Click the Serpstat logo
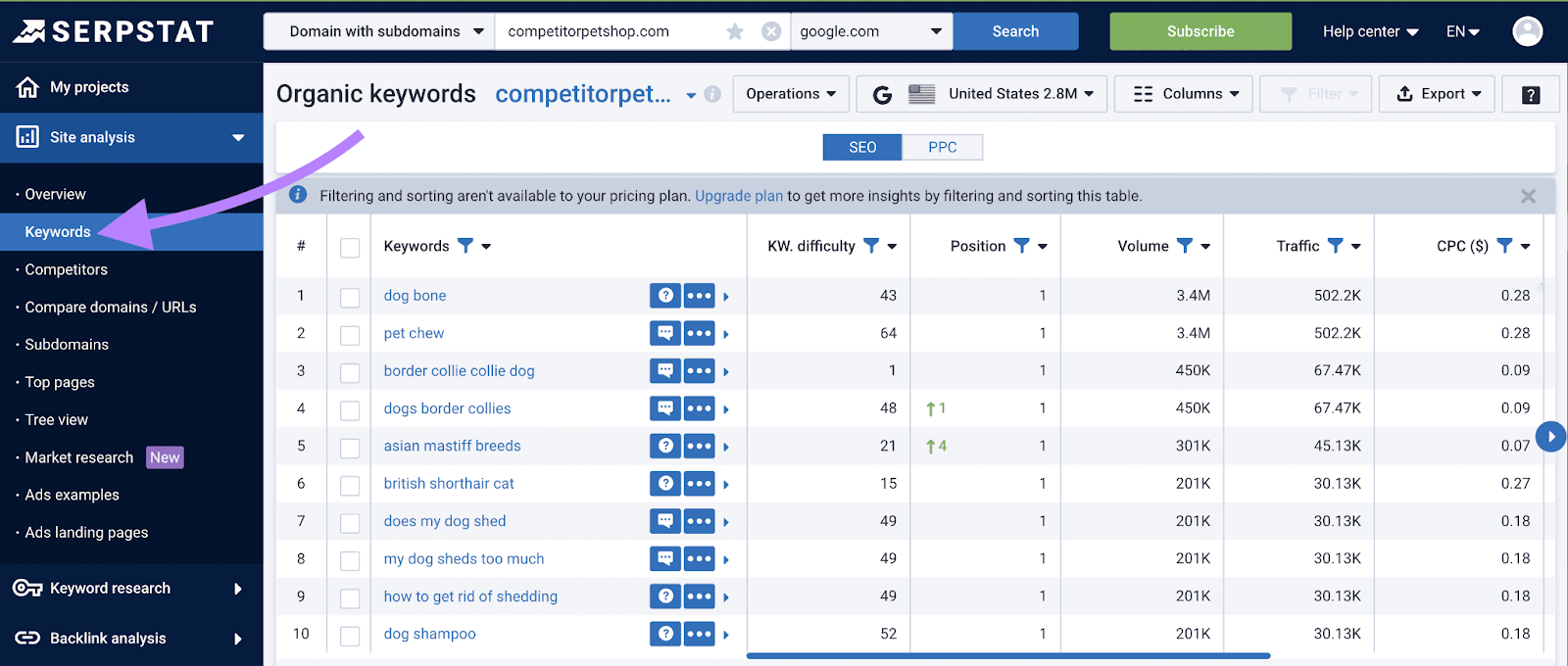Viewport: 1568px width, 666px height. point(113,31)
